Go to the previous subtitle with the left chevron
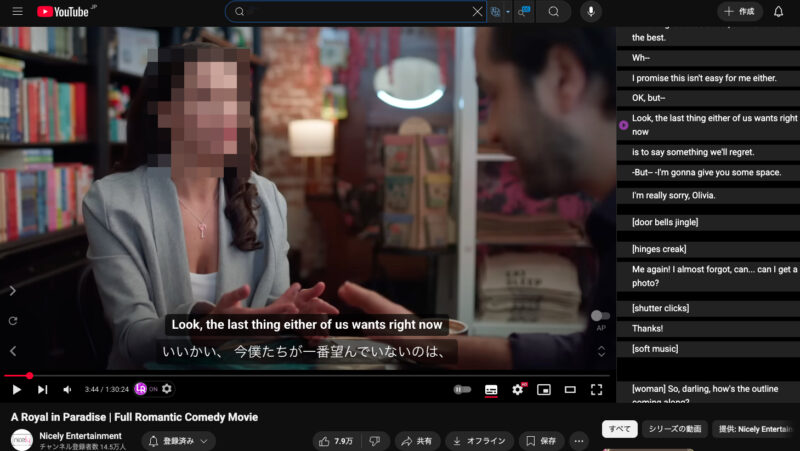The width and height of the screenshot is (800, 451). point(13,351)
